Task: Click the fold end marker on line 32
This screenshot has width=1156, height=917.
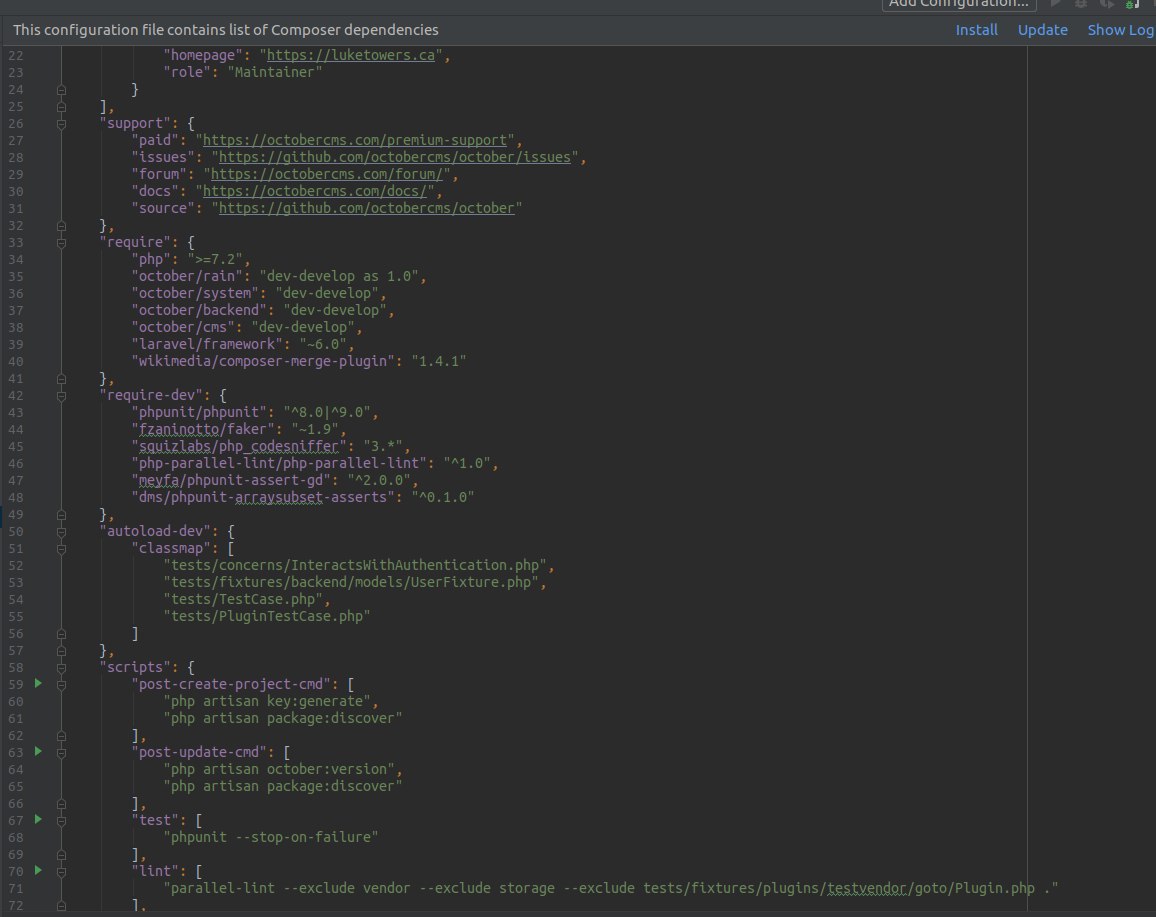Action: [x=61, y=226]
